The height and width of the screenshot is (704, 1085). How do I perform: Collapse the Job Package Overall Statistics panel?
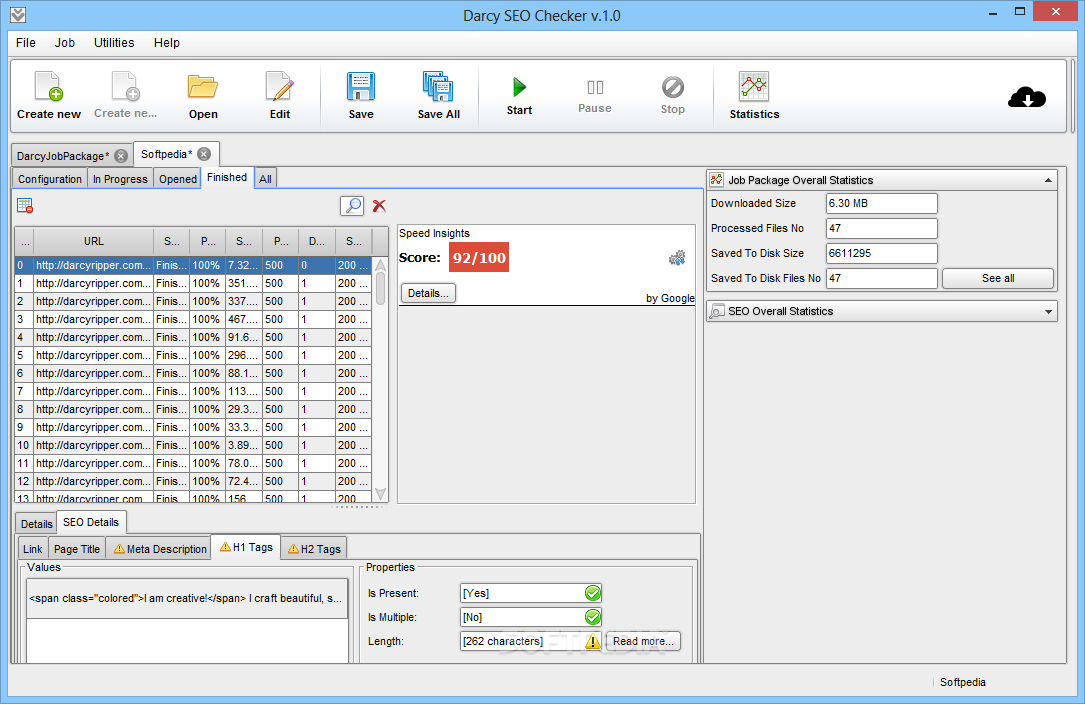(x=1048, y=180)
